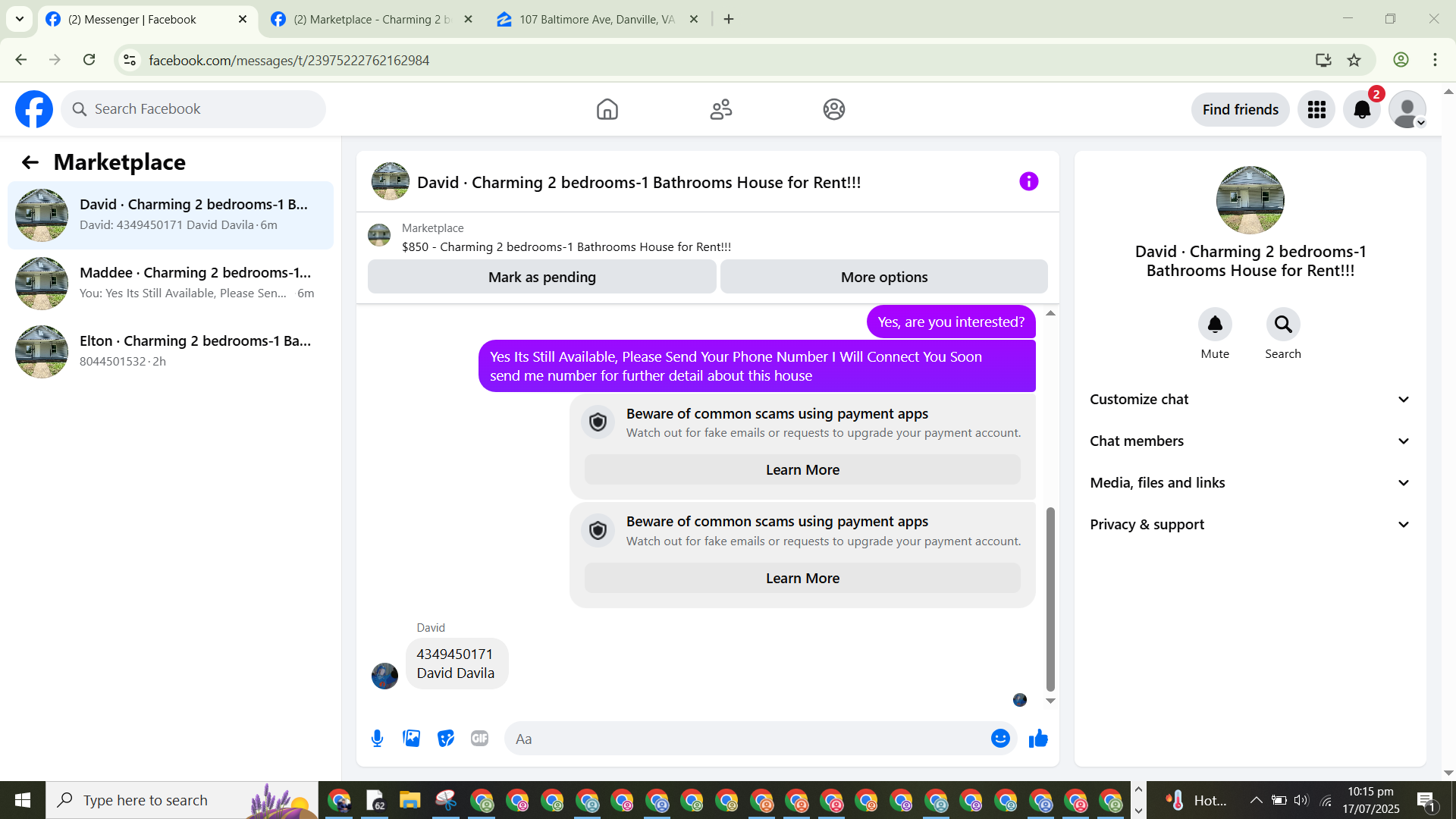
Task: Open the Chrome menu (three dots)
Action: click(x=1435, y=60)
